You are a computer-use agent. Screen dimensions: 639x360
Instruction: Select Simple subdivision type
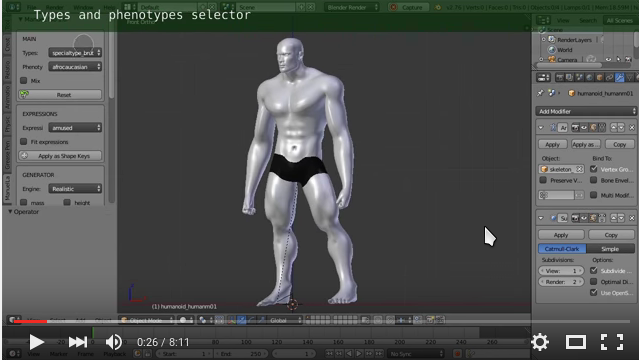click(x=610, y=249)
